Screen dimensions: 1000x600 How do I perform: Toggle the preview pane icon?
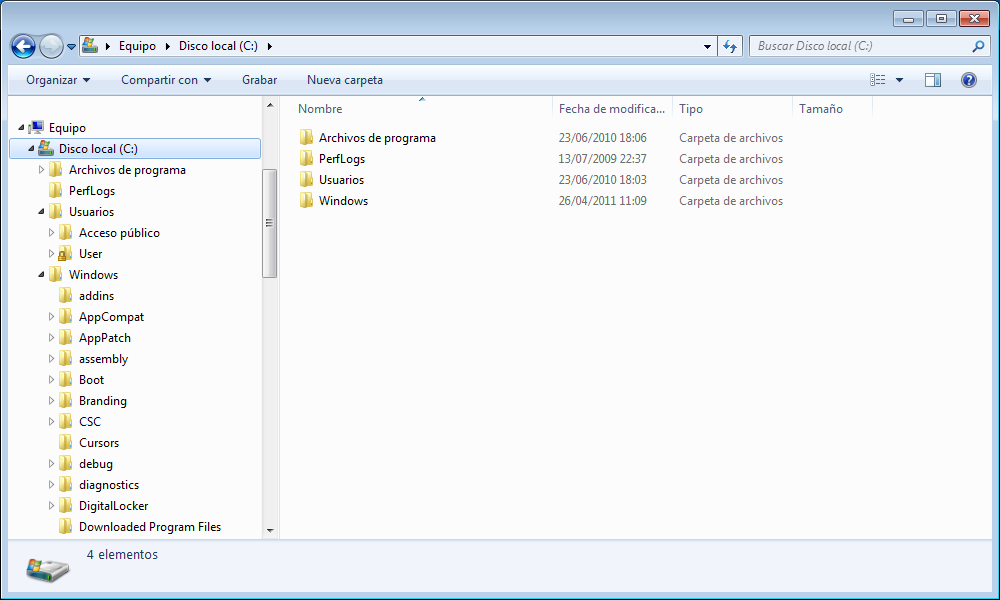[x=932, y=80]
